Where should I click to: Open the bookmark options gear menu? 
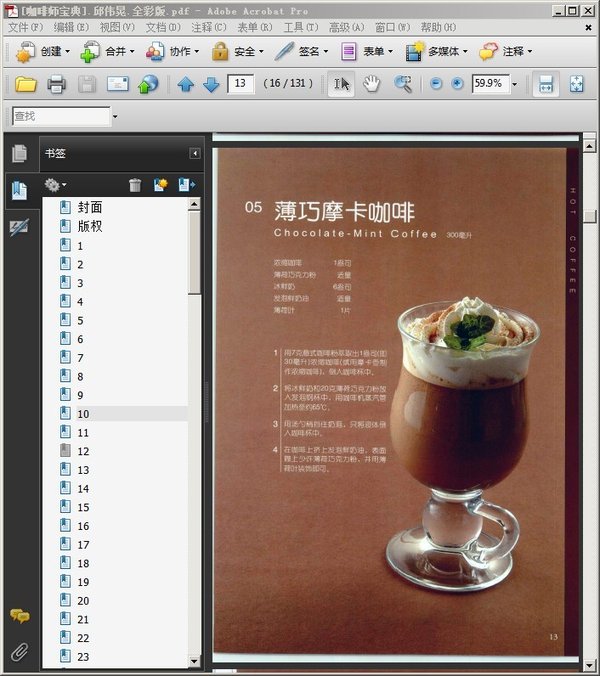pos(56,185)
